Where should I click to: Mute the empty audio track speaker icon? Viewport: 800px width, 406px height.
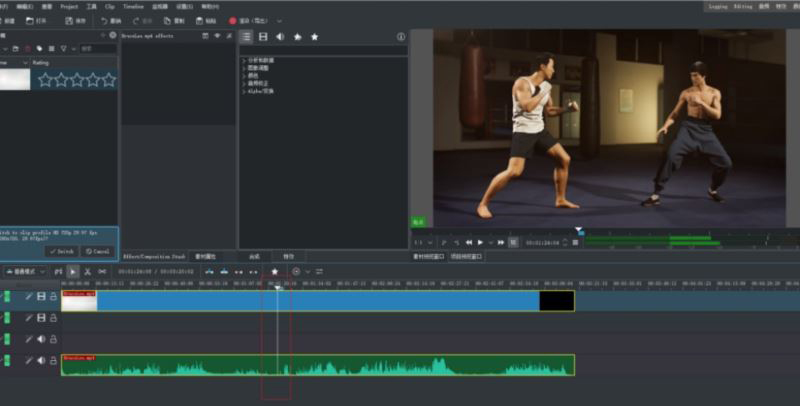coord(41,339)
